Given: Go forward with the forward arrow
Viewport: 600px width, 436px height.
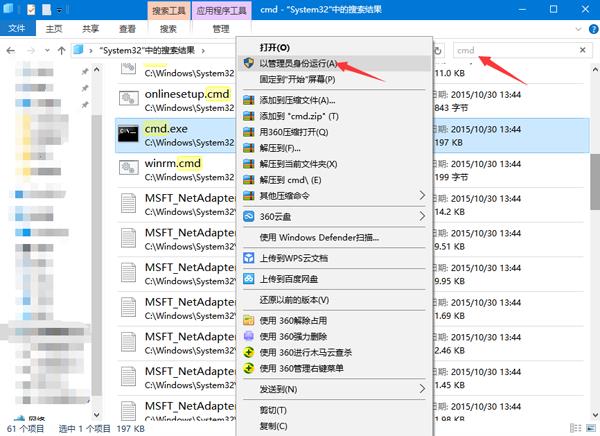Looking at the screenshot, I should 31,51.
